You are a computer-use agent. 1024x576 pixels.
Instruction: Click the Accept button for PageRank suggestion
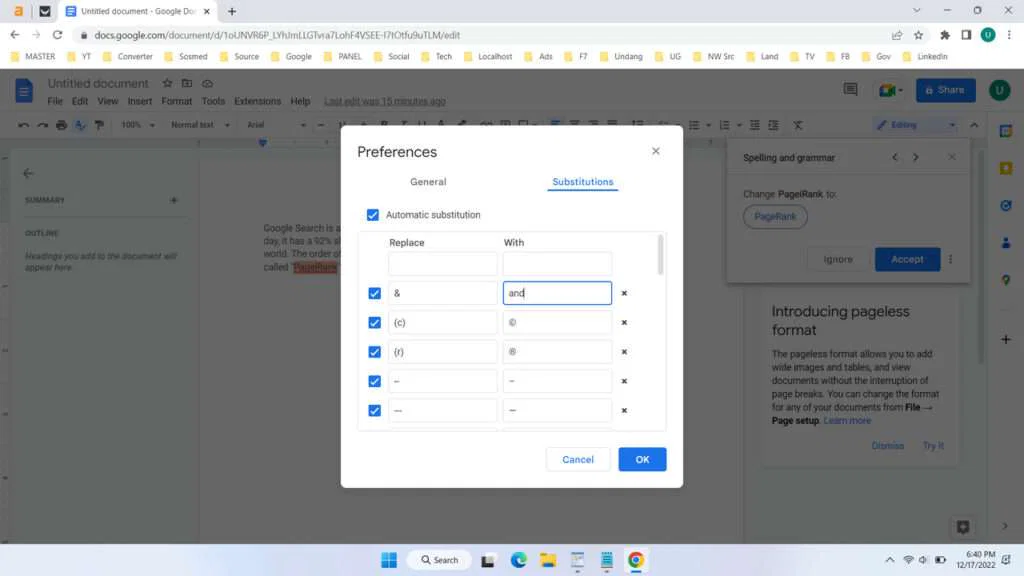907,259
